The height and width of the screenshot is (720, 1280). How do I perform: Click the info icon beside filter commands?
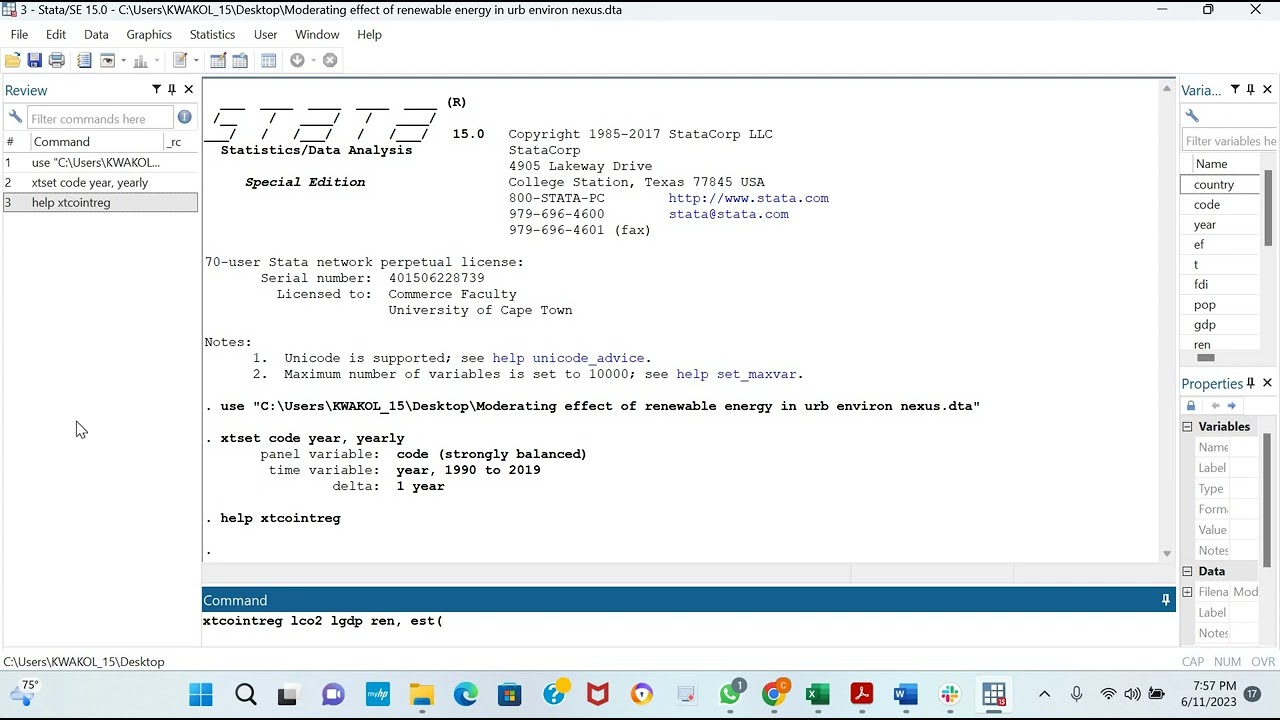[x=185, y=117]
